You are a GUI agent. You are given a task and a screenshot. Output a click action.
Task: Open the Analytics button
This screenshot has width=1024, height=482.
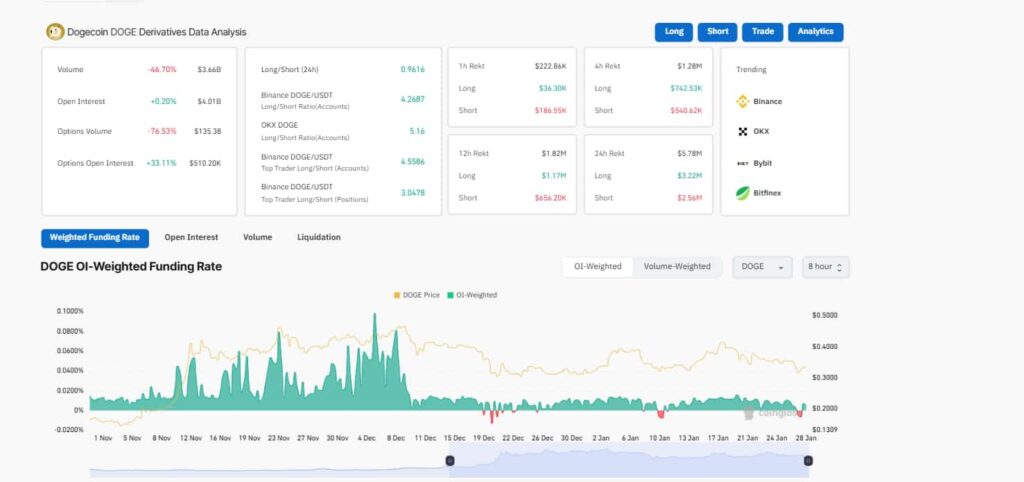(815, 32)
